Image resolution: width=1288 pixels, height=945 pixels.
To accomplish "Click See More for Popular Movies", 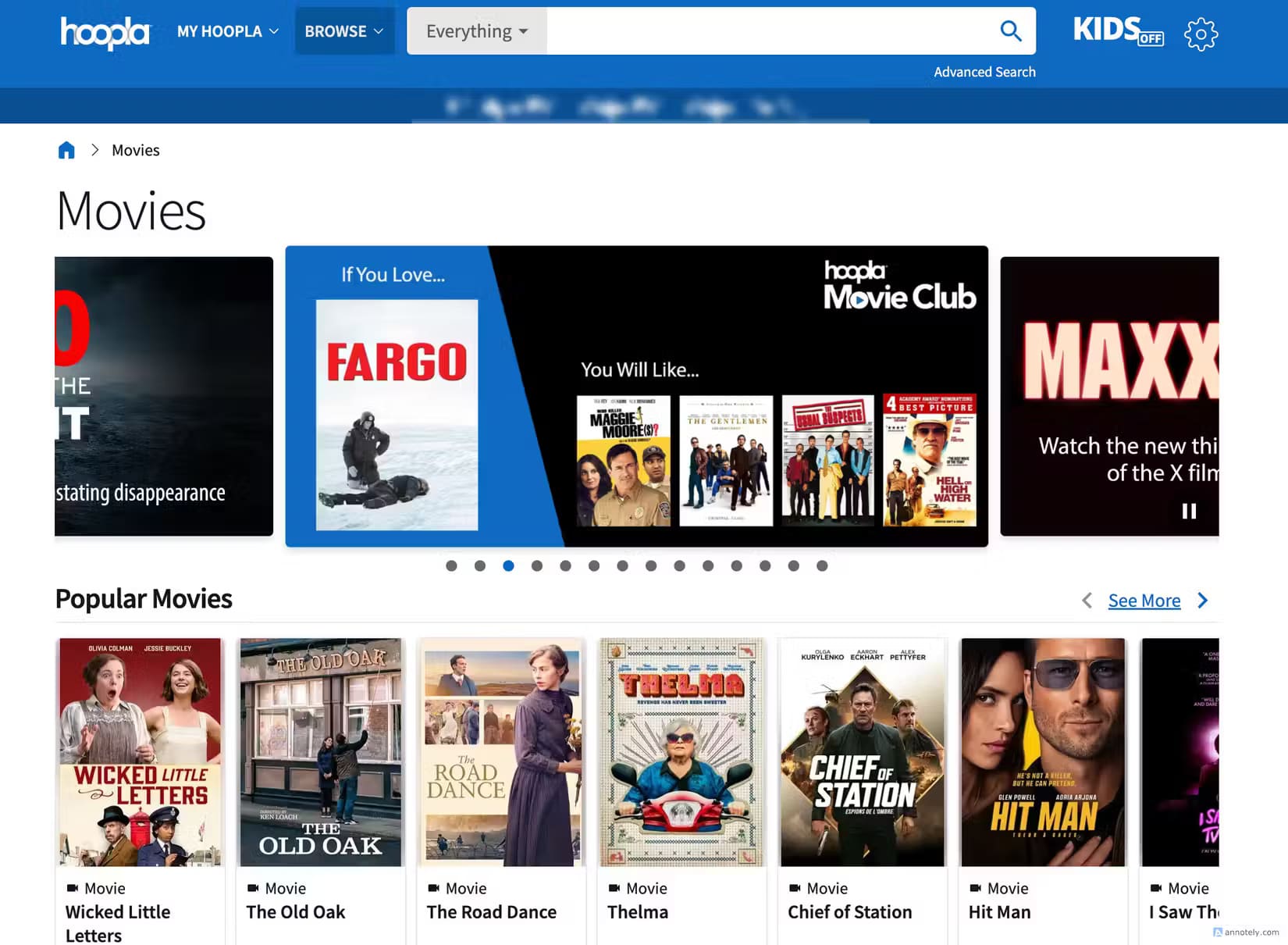I will click(x=1144, y=601).
